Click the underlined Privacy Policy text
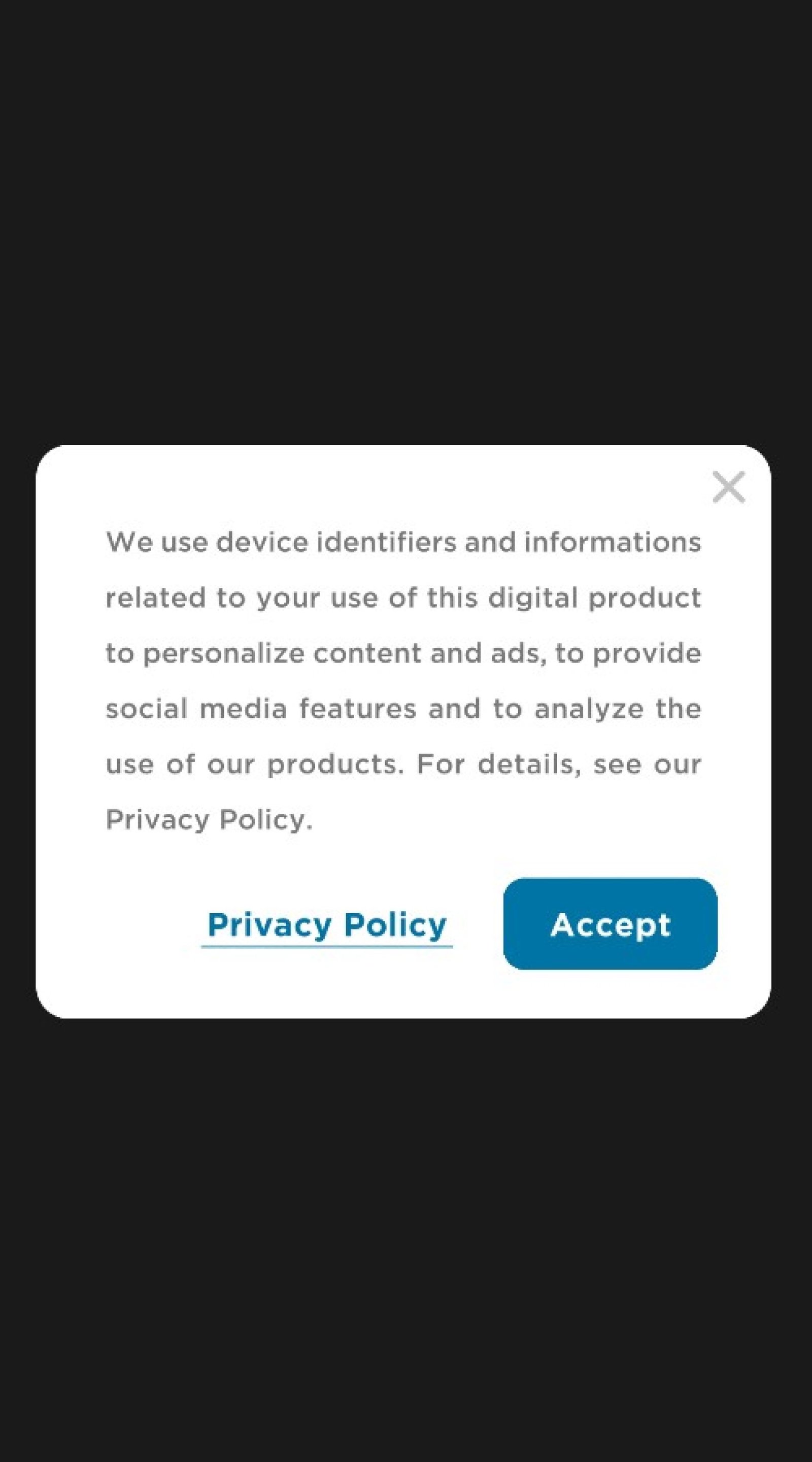Screen dimensions: 812x1462 pos(327,925)
